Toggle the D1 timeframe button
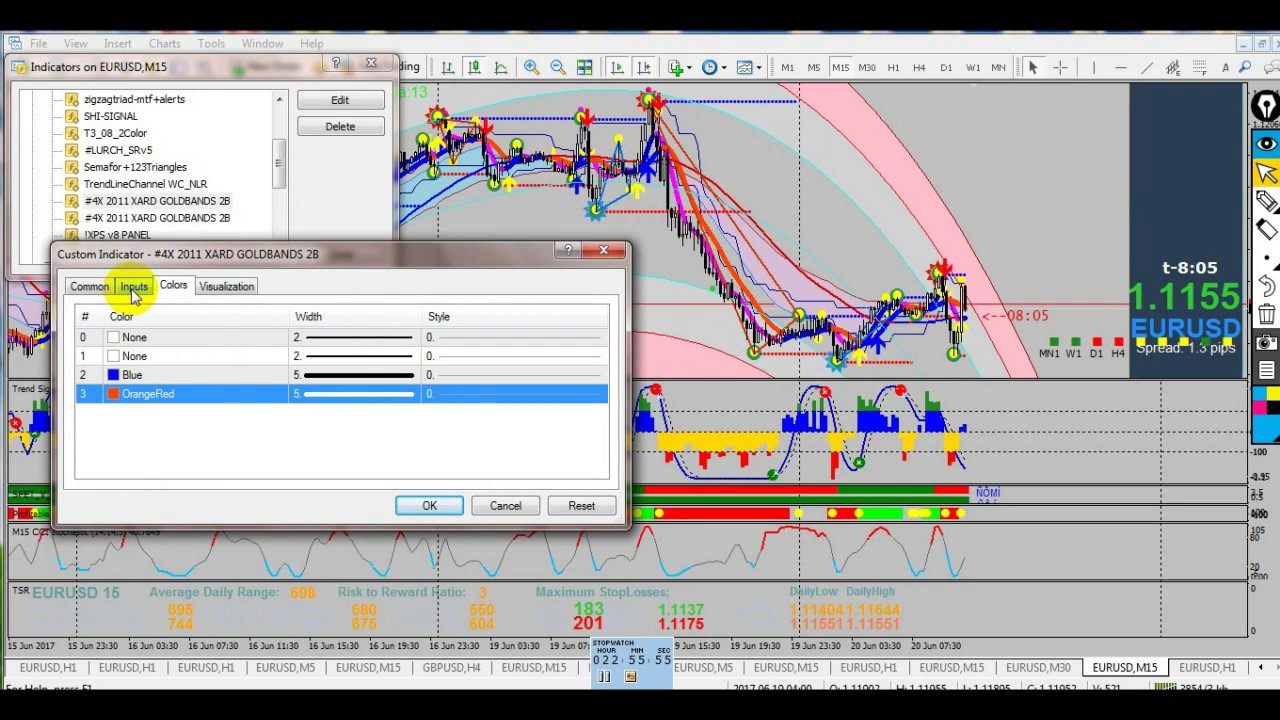The image size is (1280, 720). 946,67
